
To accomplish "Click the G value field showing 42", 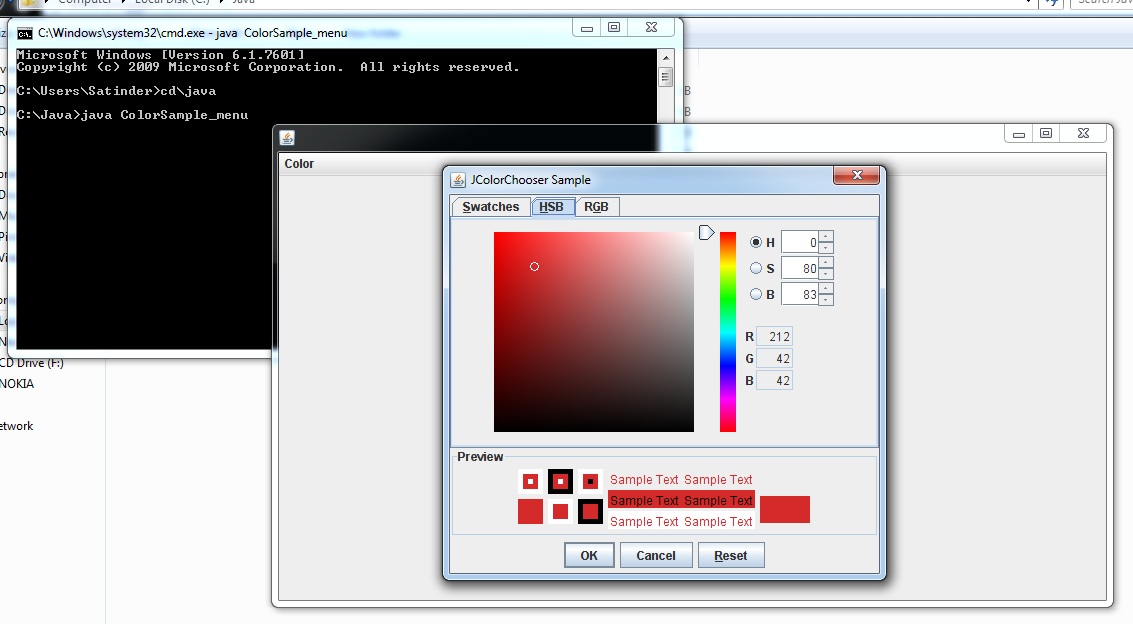I will tap(775, 358).
